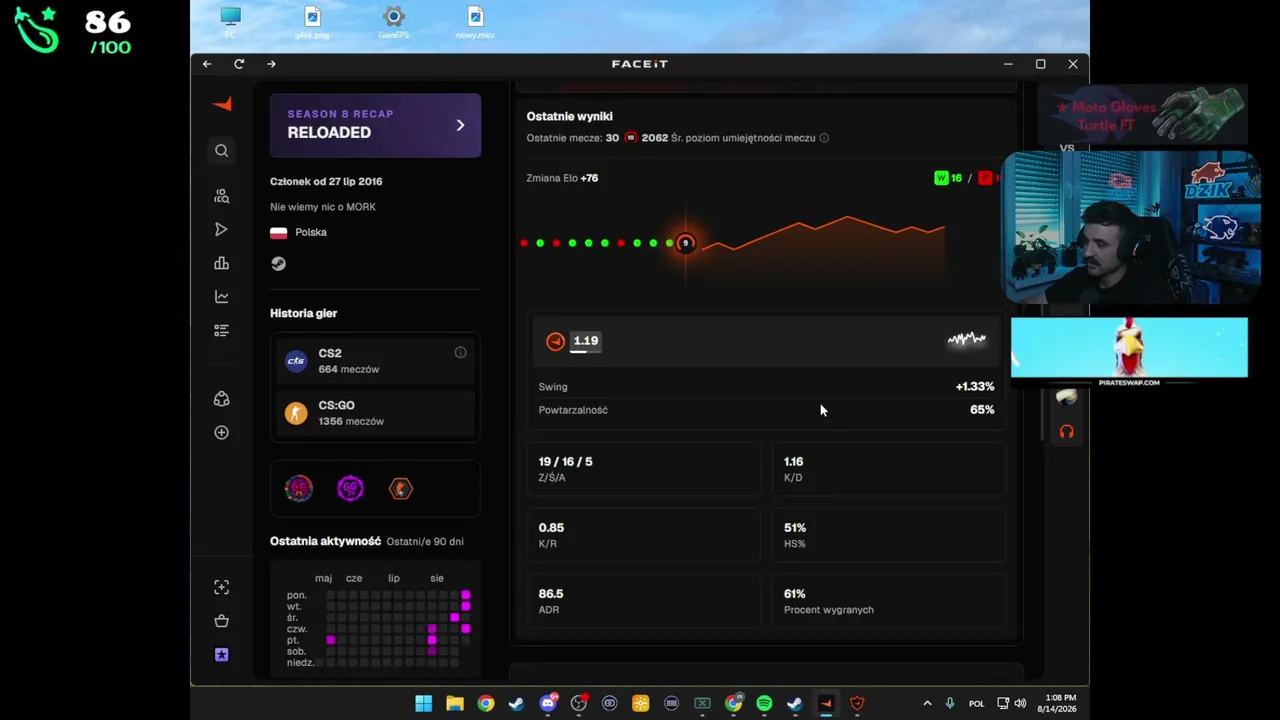Click the white waveform graph icon
Screen dimensions: 1280x720
[x=966, y=340]
